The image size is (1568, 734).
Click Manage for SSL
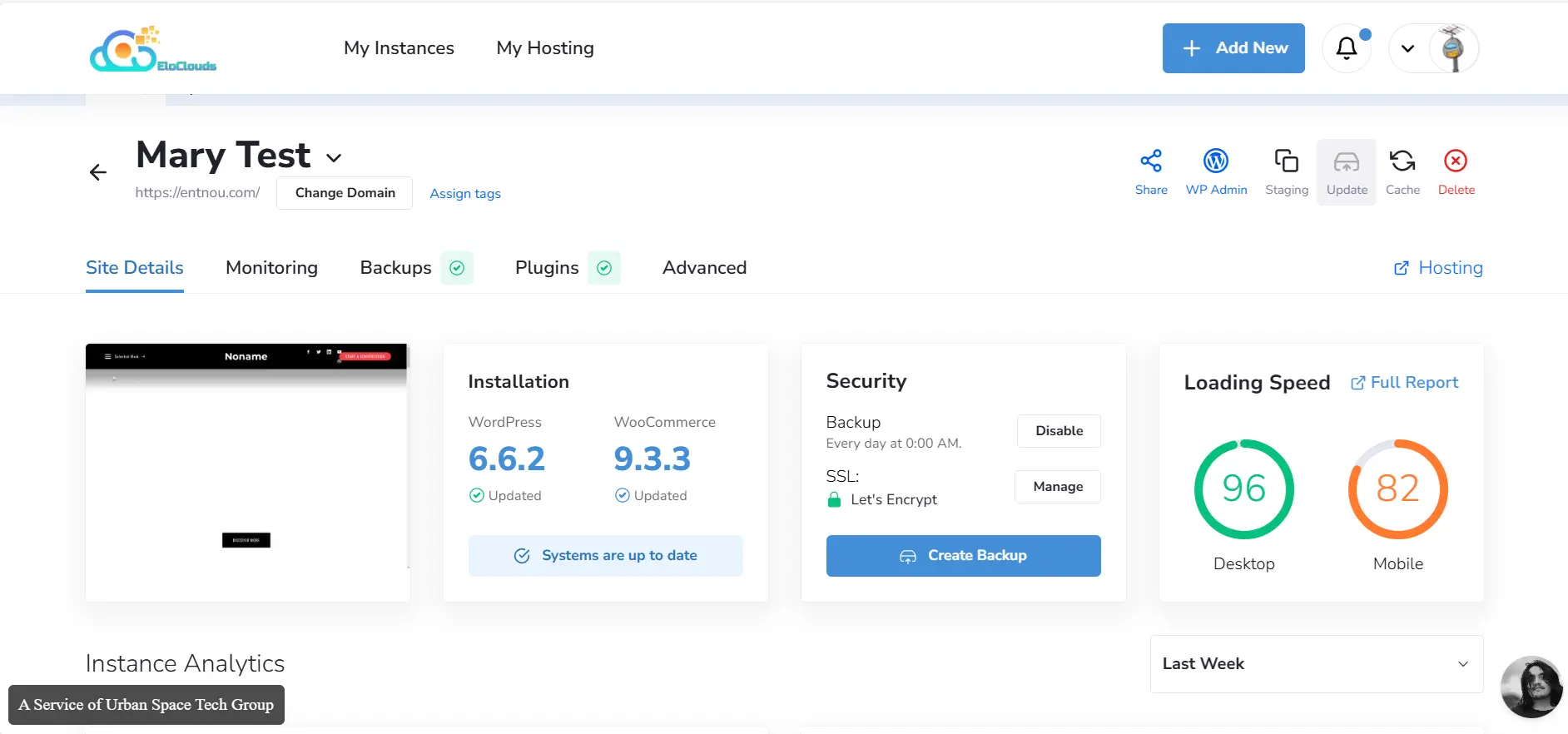click(1058, 487)
